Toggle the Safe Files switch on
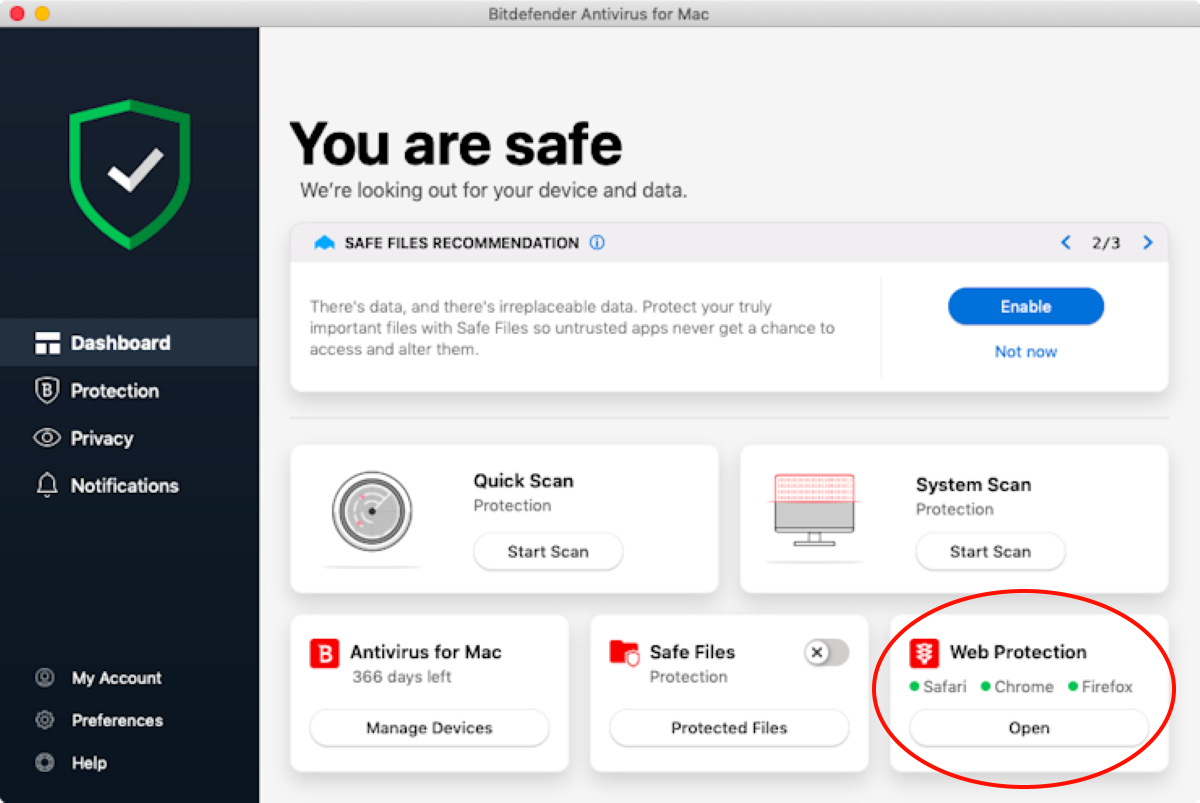Image resolution: width=1200 pixels, height=803 pixels. tap(827, 653)
